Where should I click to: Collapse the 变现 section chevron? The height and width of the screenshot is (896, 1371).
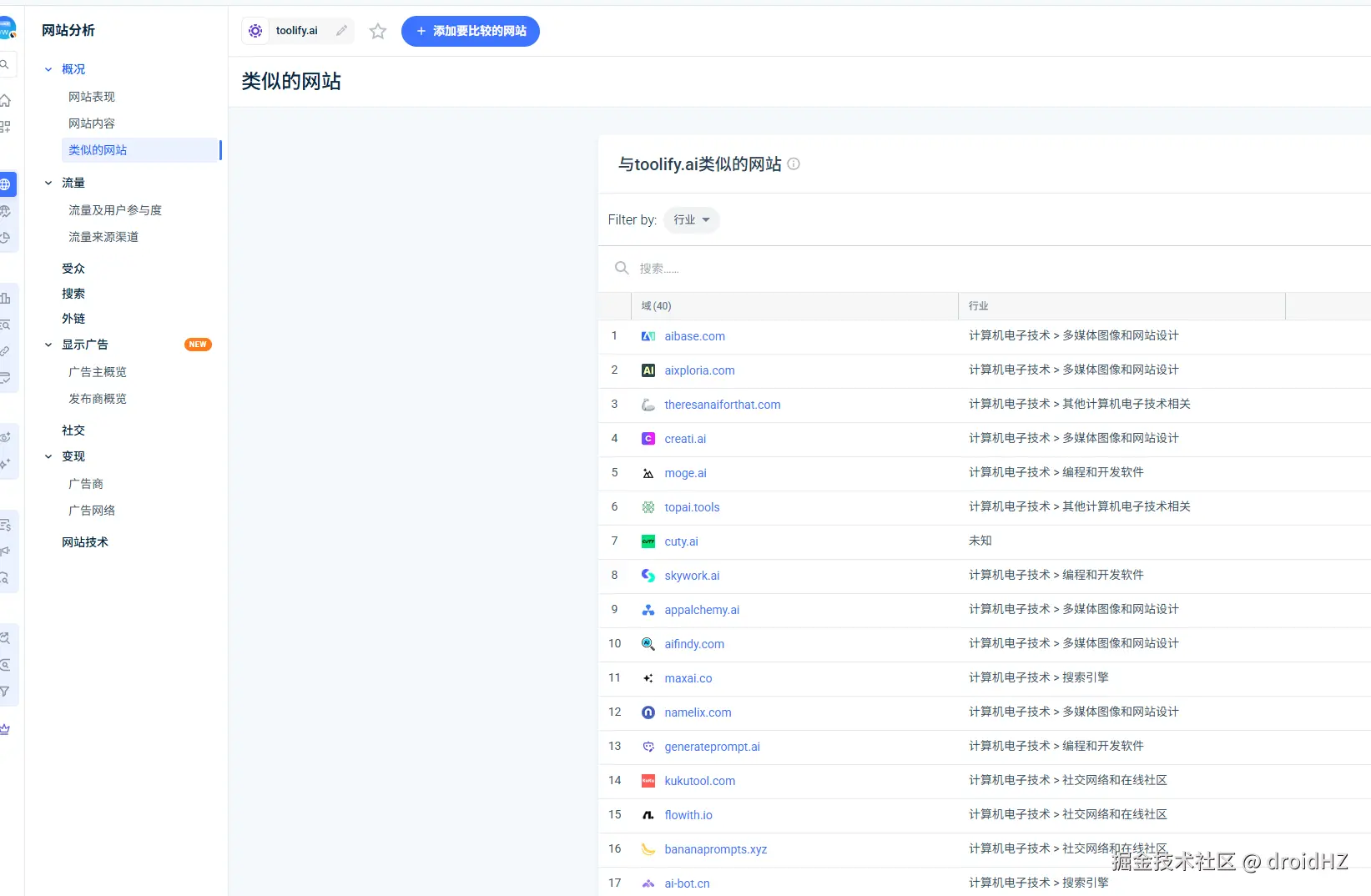click(48, 456)
